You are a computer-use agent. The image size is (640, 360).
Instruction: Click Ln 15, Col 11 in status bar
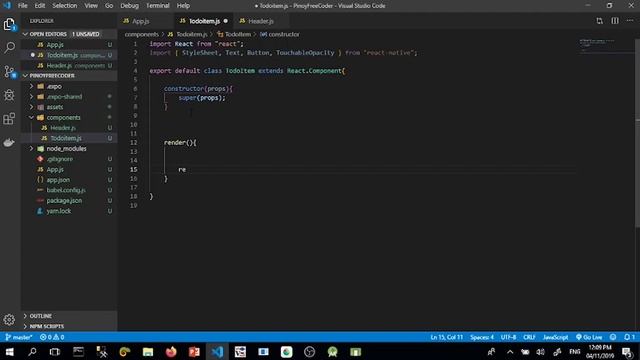coord(447,337)
